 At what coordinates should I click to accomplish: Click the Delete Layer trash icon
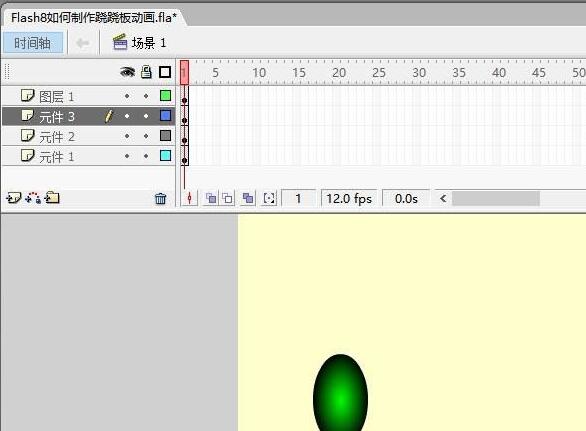click(x=160, y=198)
